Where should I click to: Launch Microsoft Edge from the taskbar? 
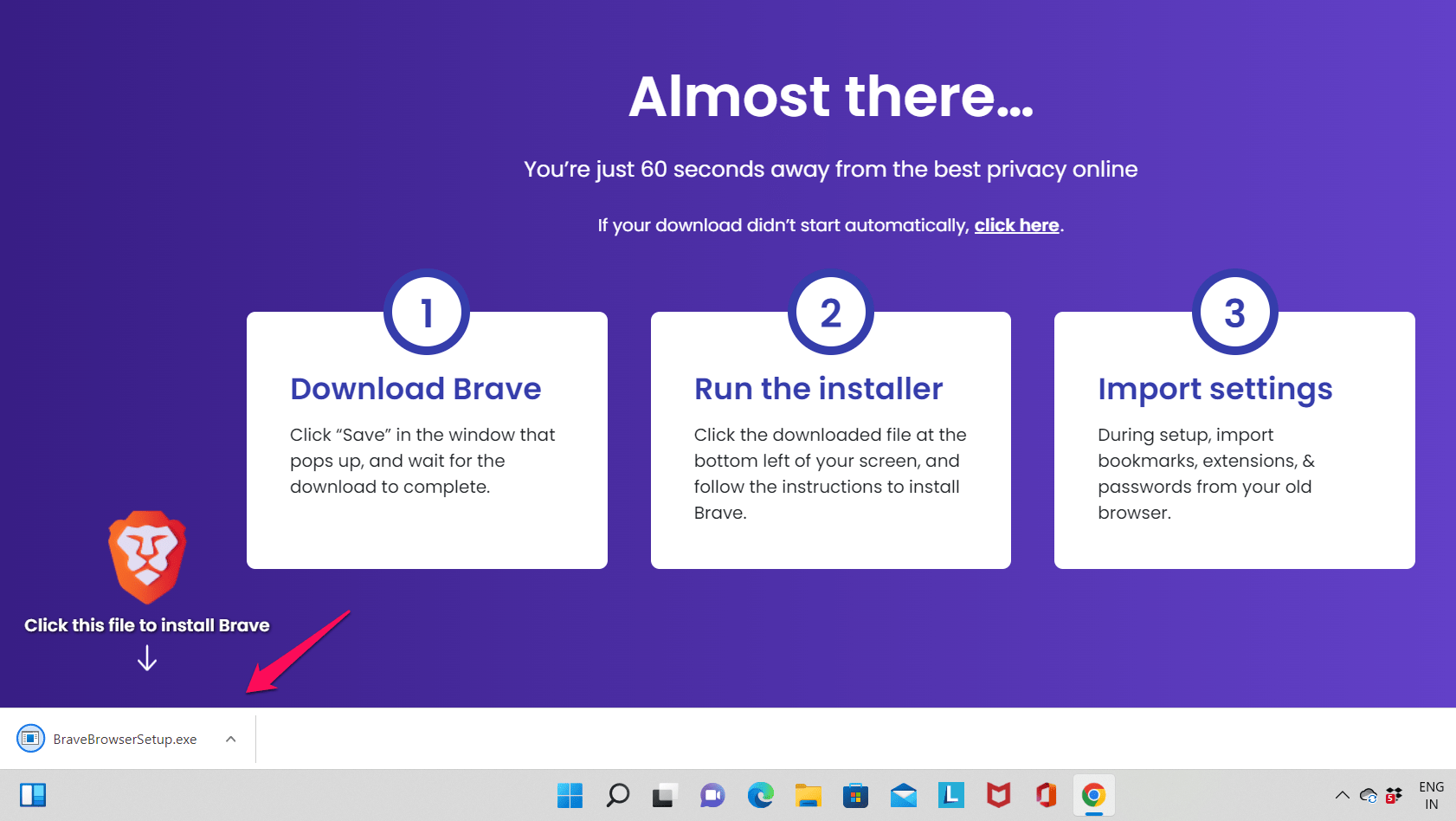point(760,795)
